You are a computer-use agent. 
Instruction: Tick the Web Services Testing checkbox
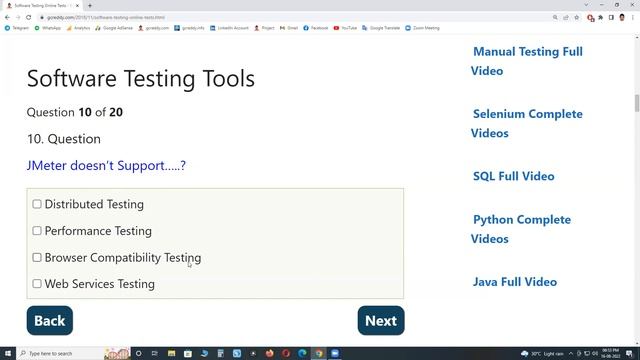click(37, 284)
